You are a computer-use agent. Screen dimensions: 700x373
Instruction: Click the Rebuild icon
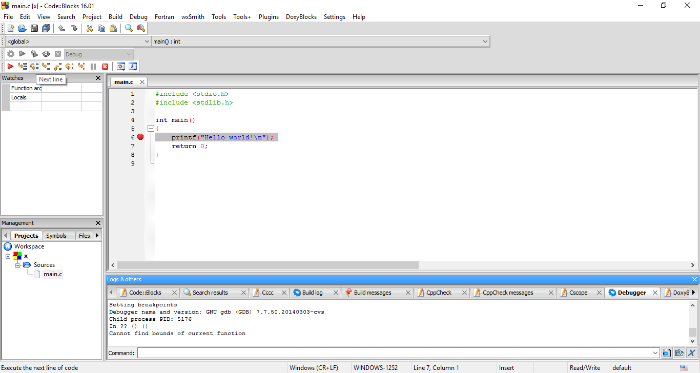click(46, 54)
